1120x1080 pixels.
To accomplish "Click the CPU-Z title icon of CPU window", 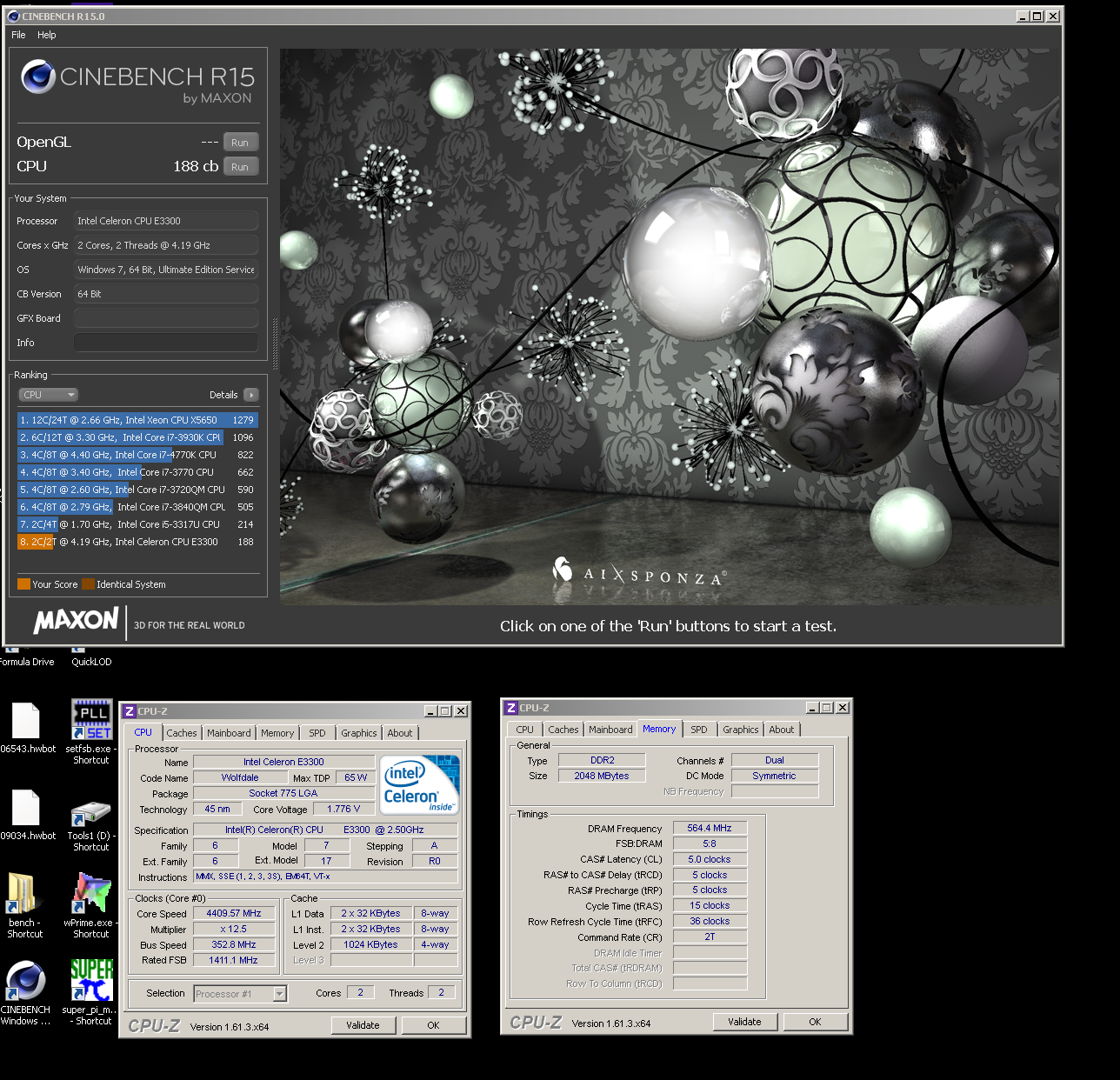I will click(x=129, y=711).
